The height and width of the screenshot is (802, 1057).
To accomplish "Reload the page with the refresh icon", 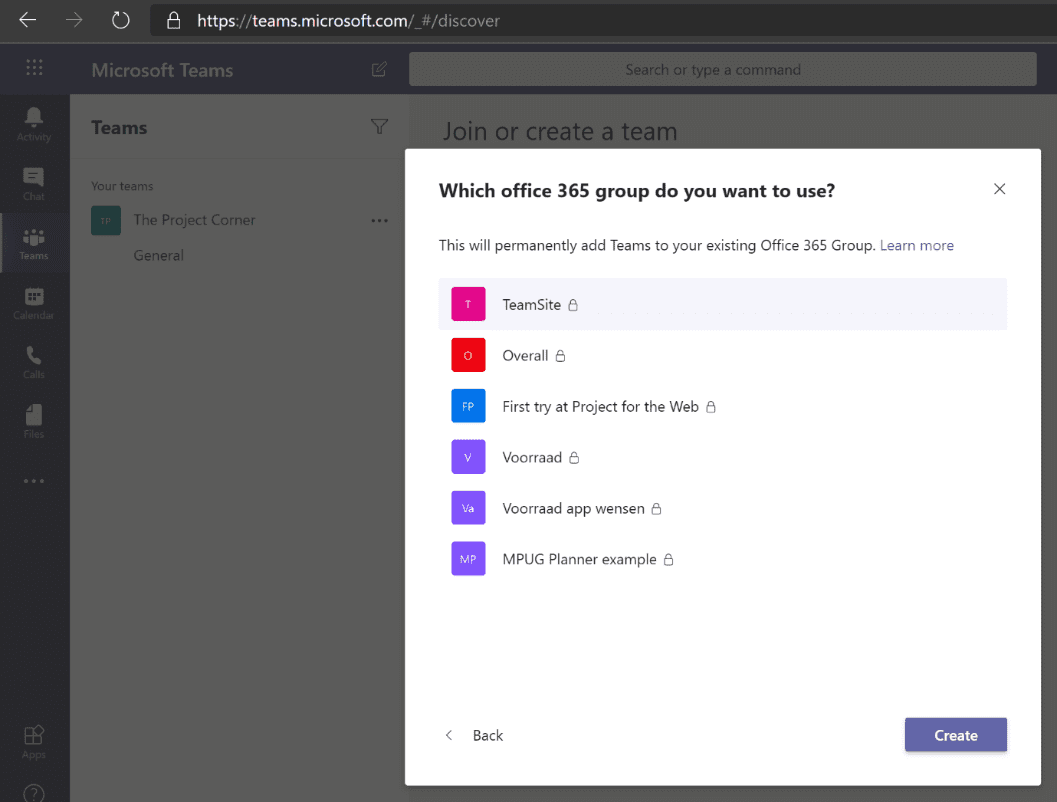I will [x=121, y=20].
